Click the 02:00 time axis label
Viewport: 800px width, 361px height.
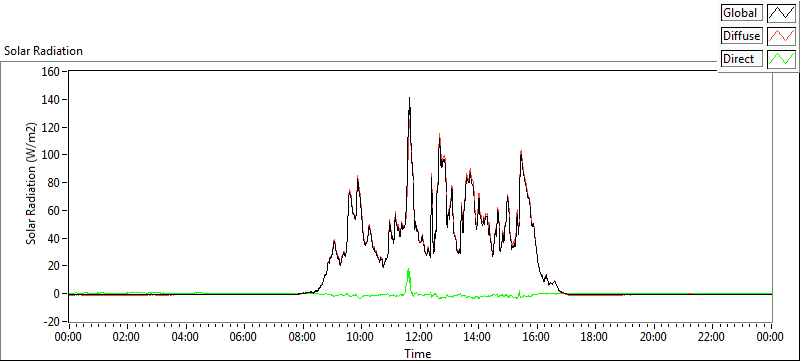click(127, 337)
